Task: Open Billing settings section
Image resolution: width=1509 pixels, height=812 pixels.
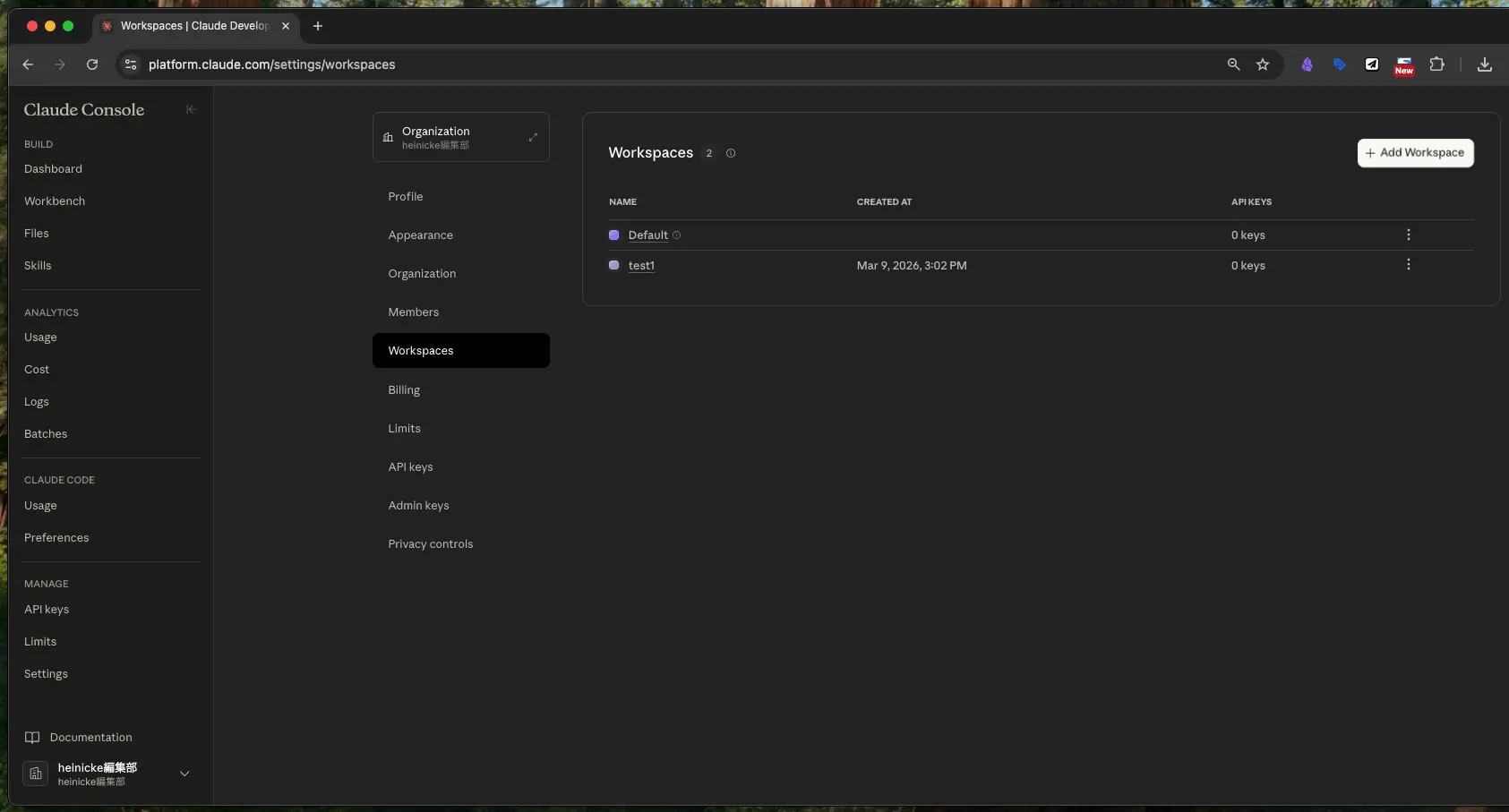Action: click(404, 390)
